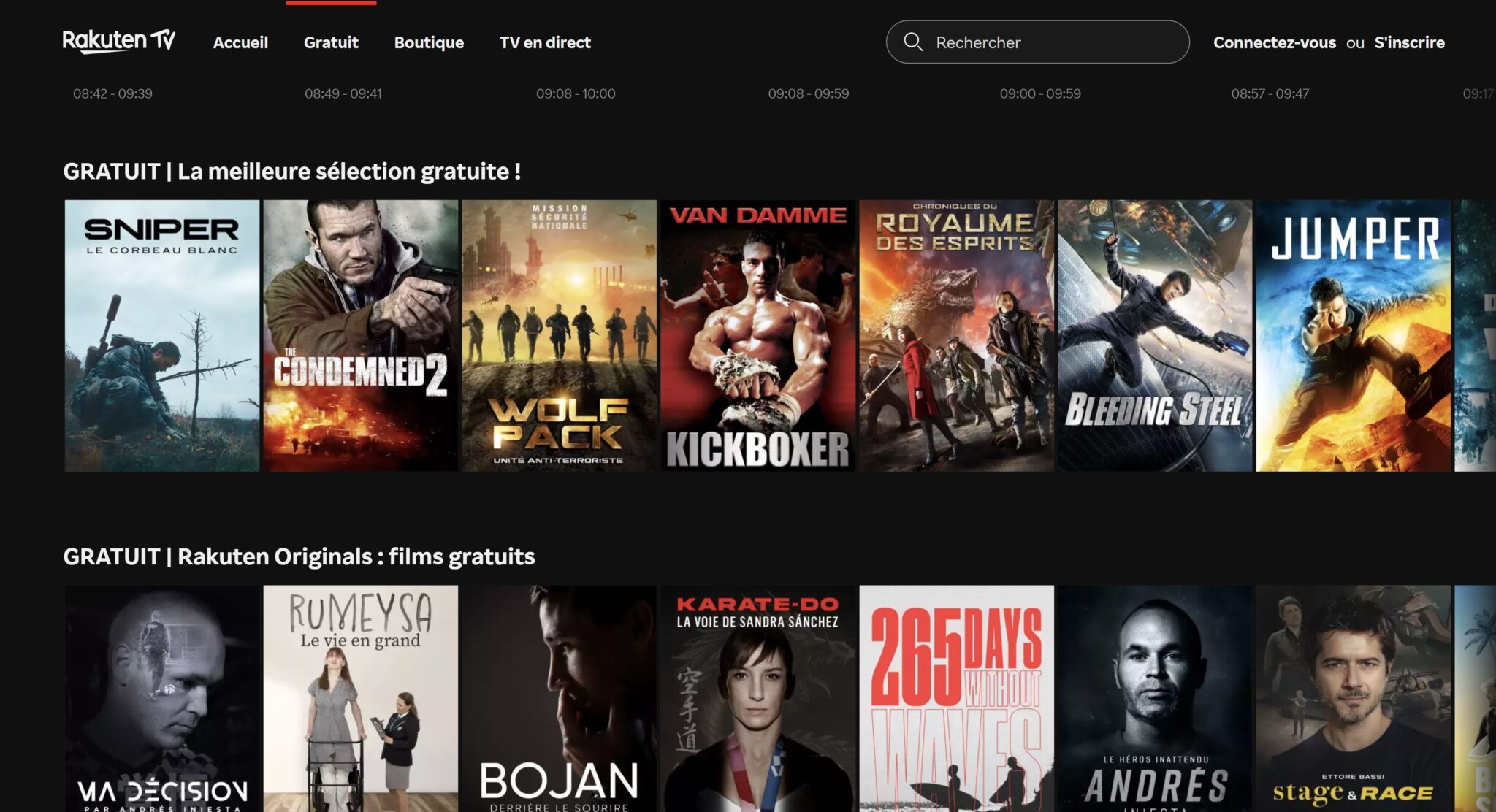
Task: Select the 09:08 - 10:00 time slot
Action: [x=576, y=93]
